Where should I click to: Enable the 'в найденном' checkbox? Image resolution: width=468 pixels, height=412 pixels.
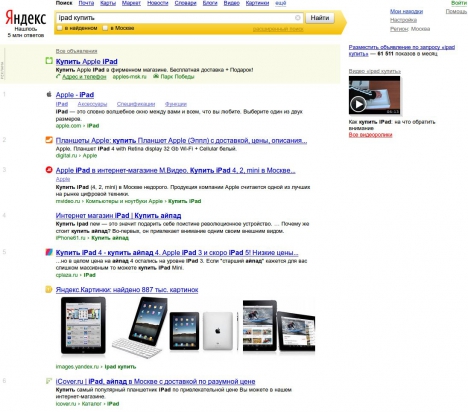click(60, 28)
